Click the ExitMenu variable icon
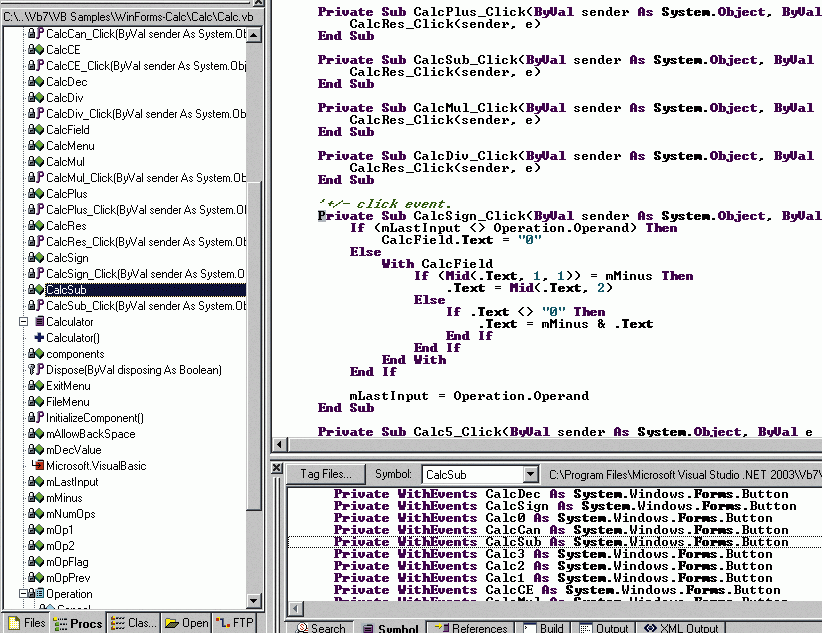The width and height of the screenshot is (822, 633). 36,386
